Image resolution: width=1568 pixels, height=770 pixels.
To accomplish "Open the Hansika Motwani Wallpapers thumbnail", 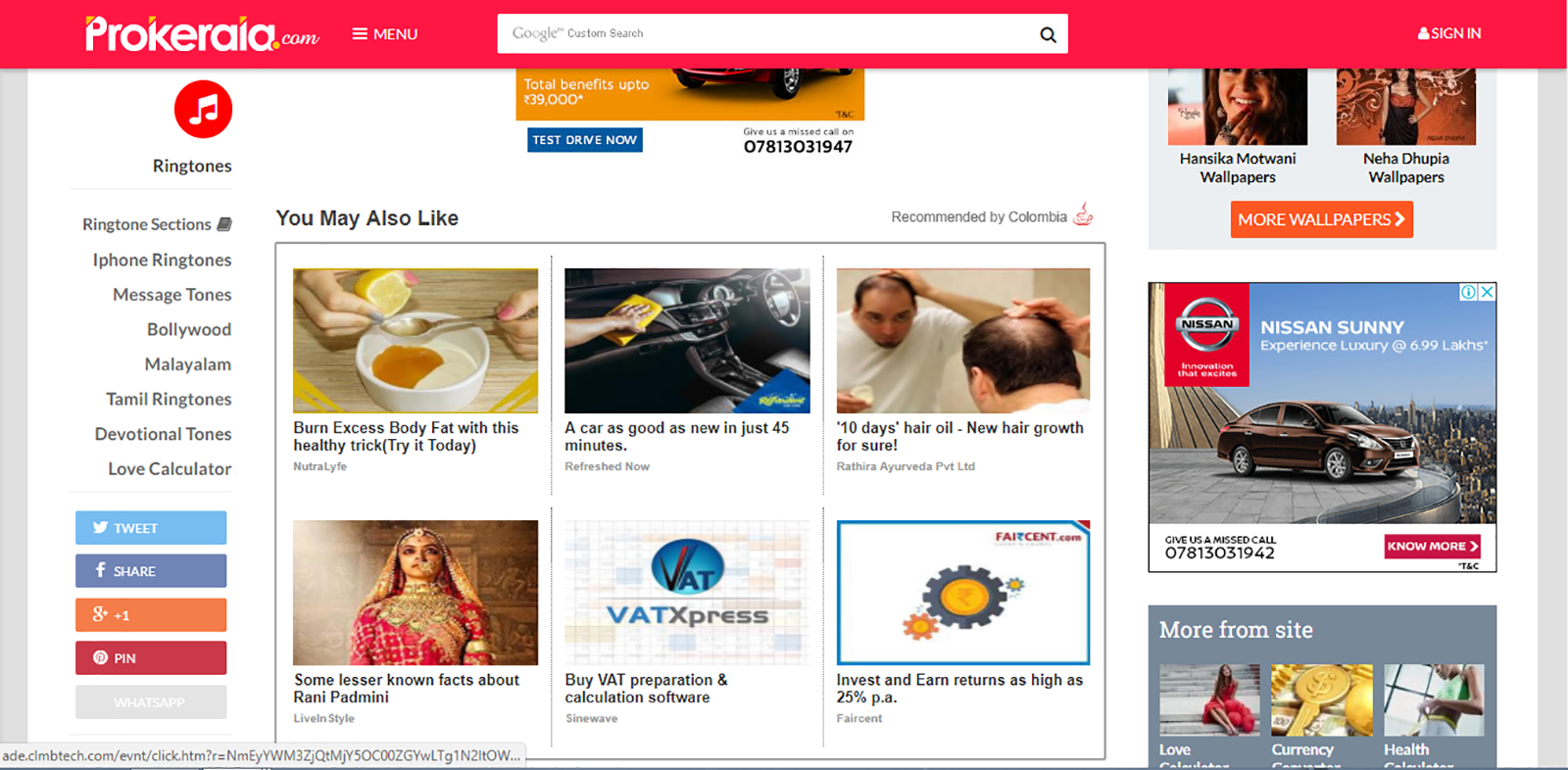I will [1237, 108].
